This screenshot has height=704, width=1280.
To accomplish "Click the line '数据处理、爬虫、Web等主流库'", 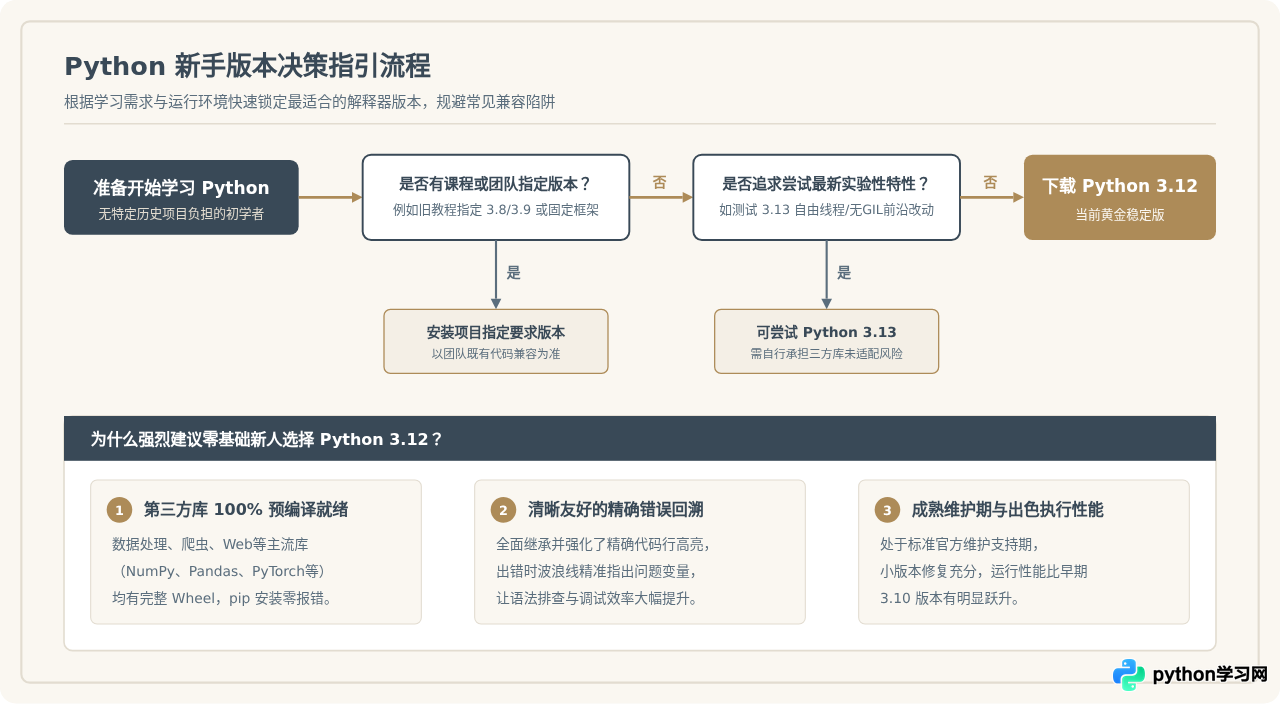I will click(x=210, y=545).
